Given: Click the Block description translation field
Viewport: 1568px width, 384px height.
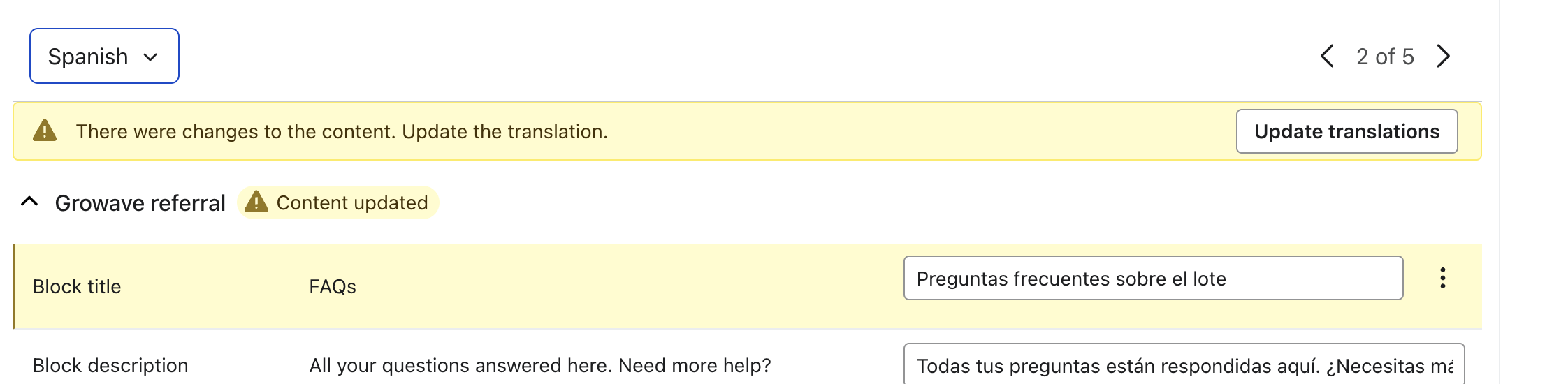Looking at the screenshot, I should click(1184, 365).
